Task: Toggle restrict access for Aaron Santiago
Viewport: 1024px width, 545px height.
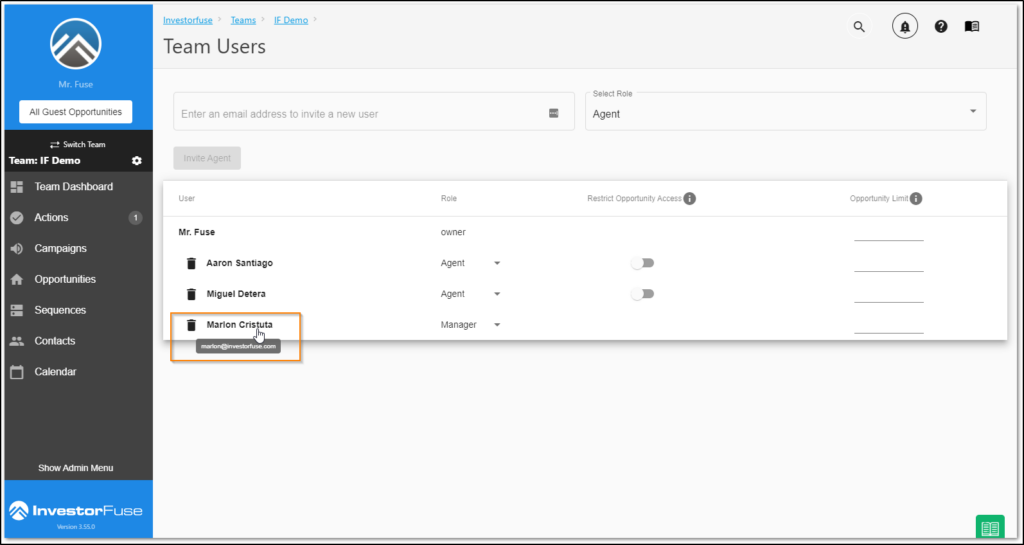Action: 643,263
